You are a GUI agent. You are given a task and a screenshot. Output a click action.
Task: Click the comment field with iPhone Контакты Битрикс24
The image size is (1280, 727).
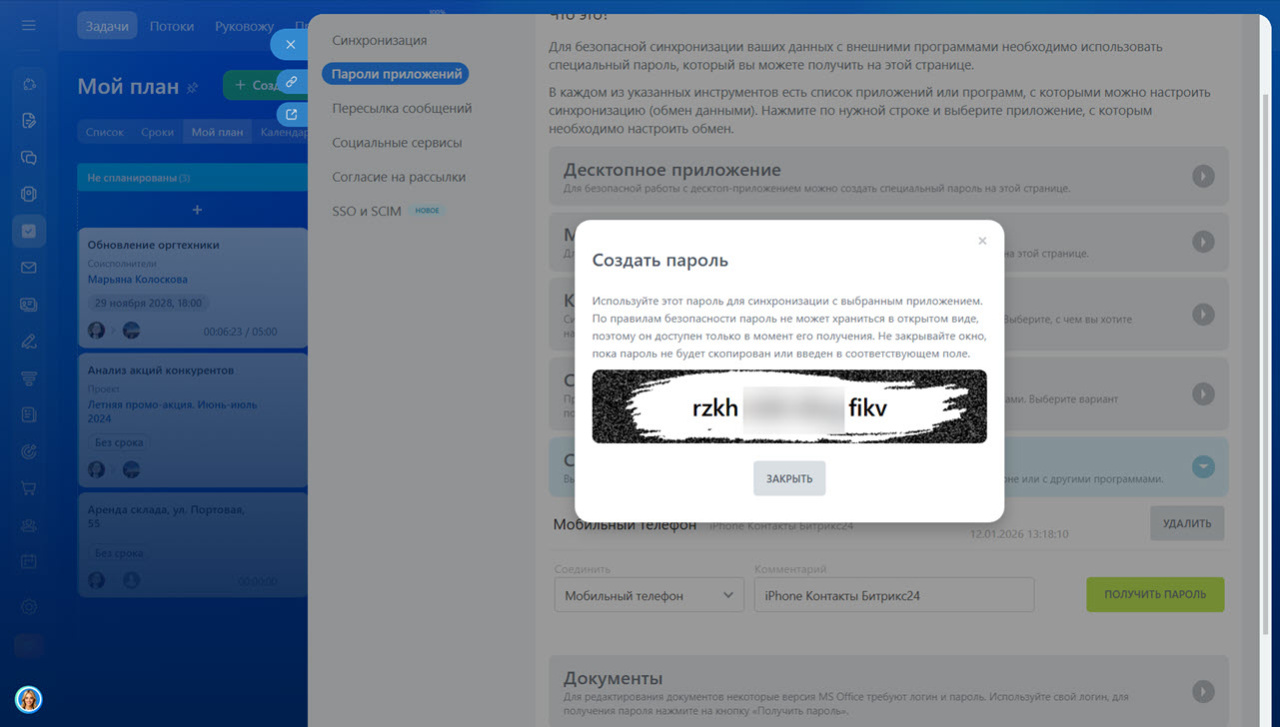click(894, 595)
